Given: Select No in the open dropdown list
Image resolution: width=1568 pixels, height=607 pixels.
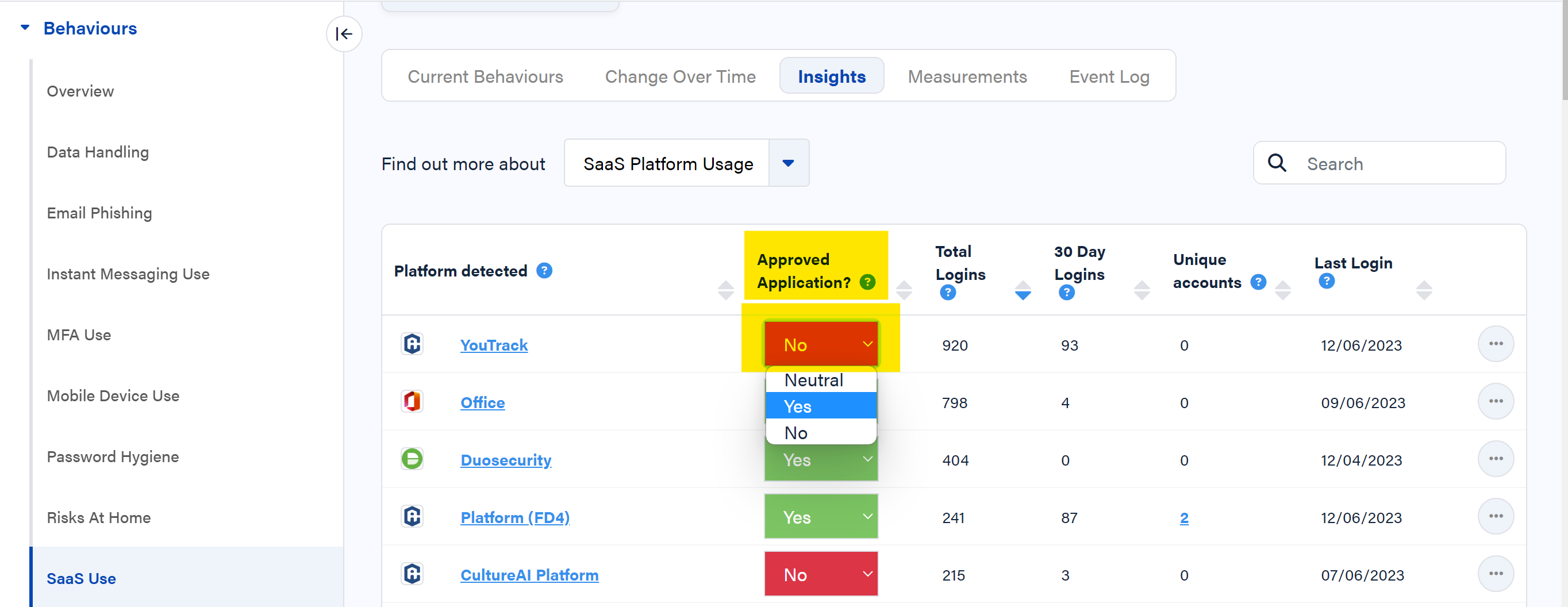Looking at the screenshot, I should click(x=821, y=432).
